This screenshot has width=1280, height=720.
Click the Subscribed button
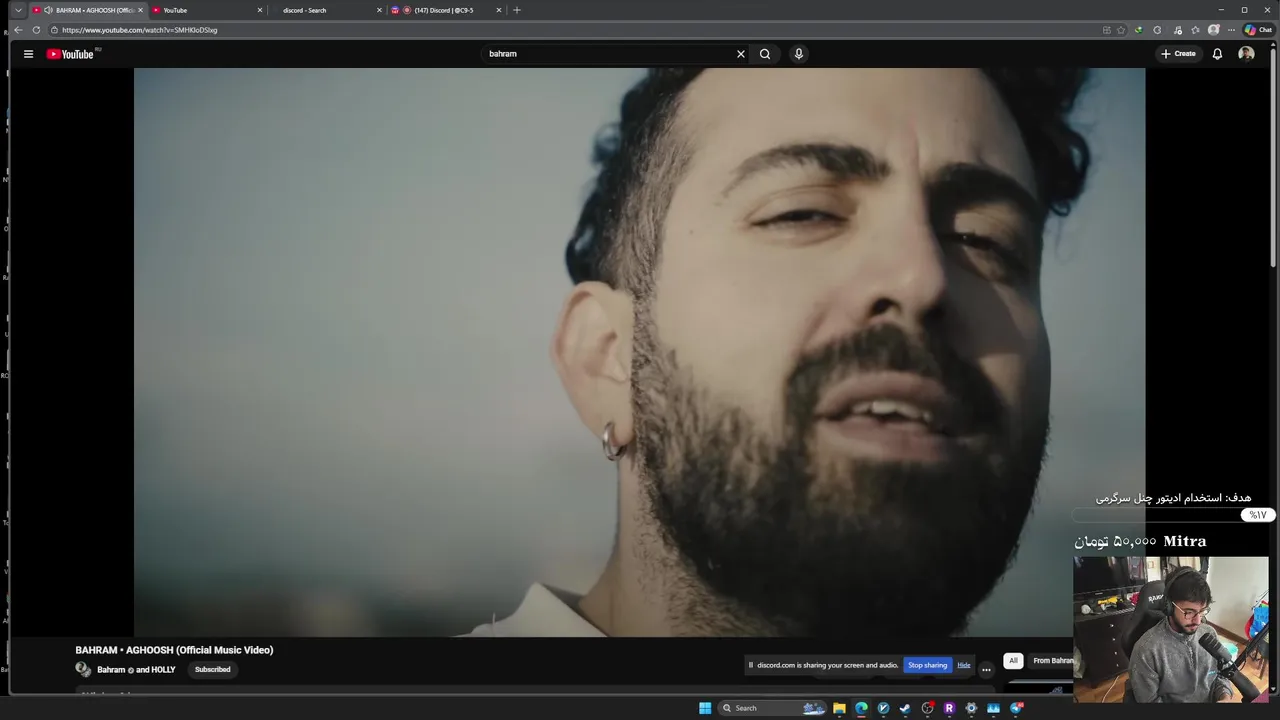pos(212,670)
